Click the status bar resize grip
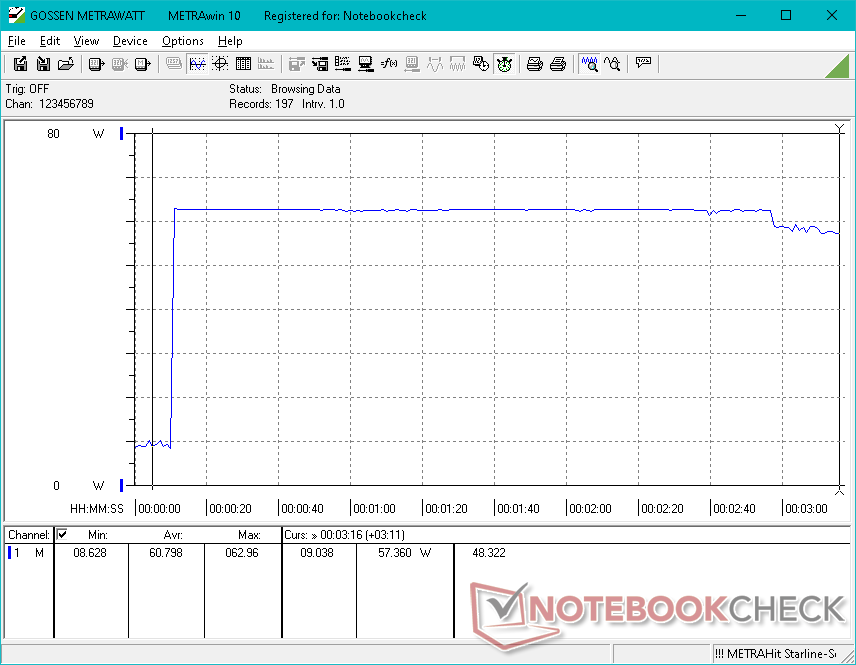Image resolution: width=856 pixels, height=665 pixels. 848,656
